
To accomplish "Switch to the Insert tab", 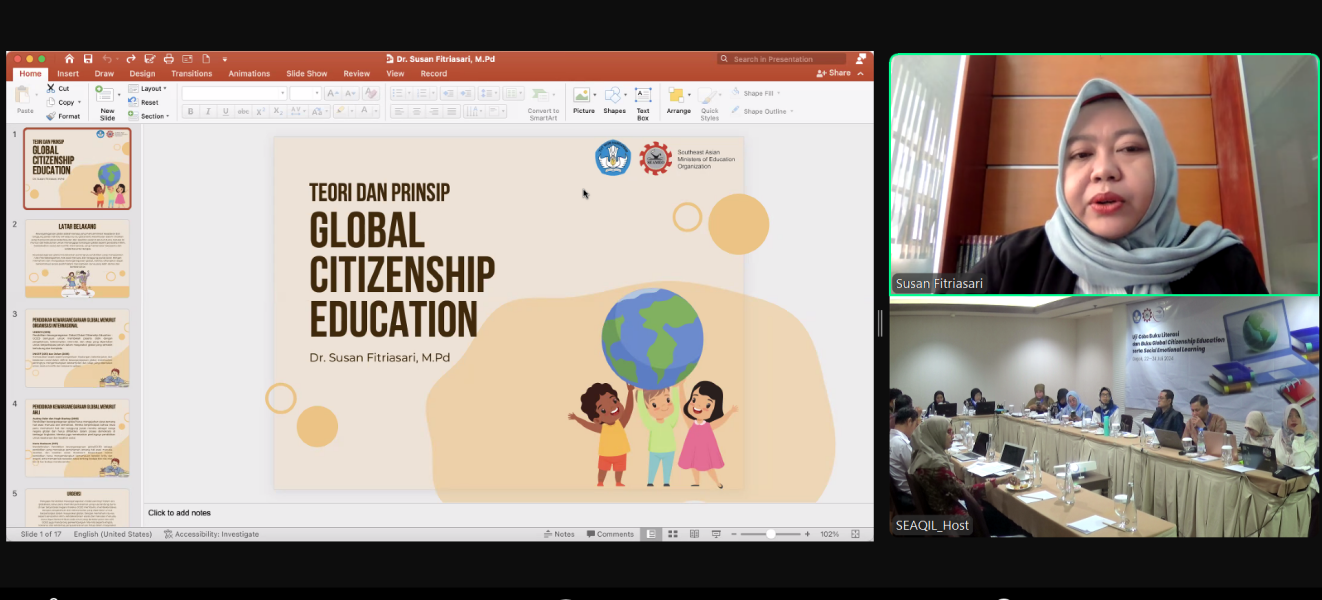I will [x=68, y=74].
